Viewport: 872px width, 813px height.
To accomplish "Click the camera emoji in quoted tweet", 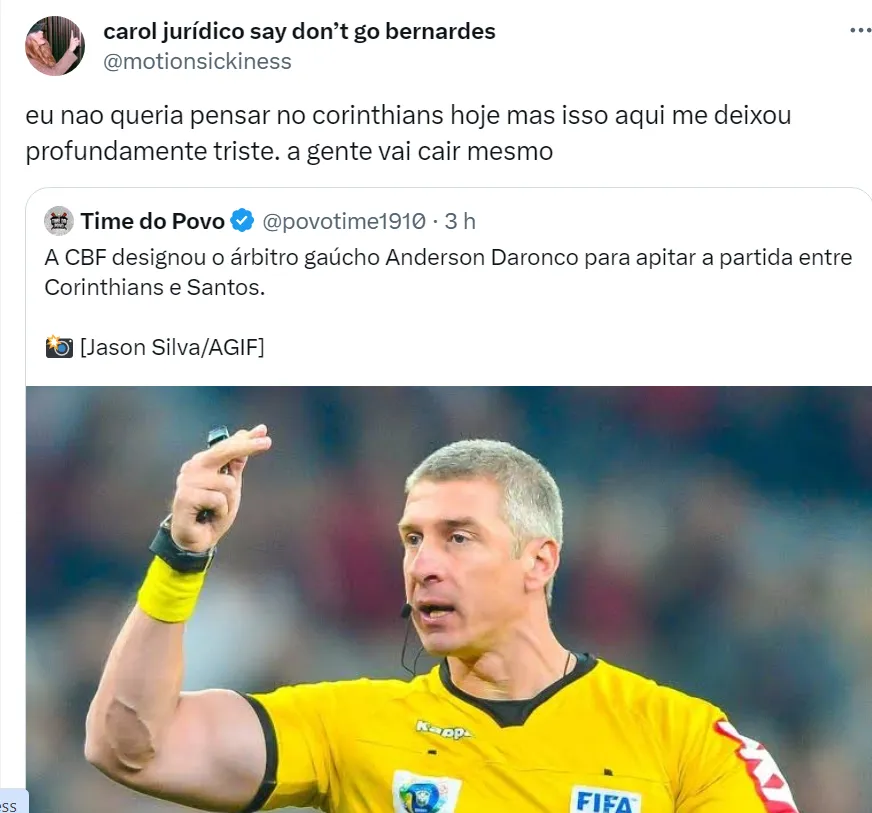I will (x=59, y=347).
